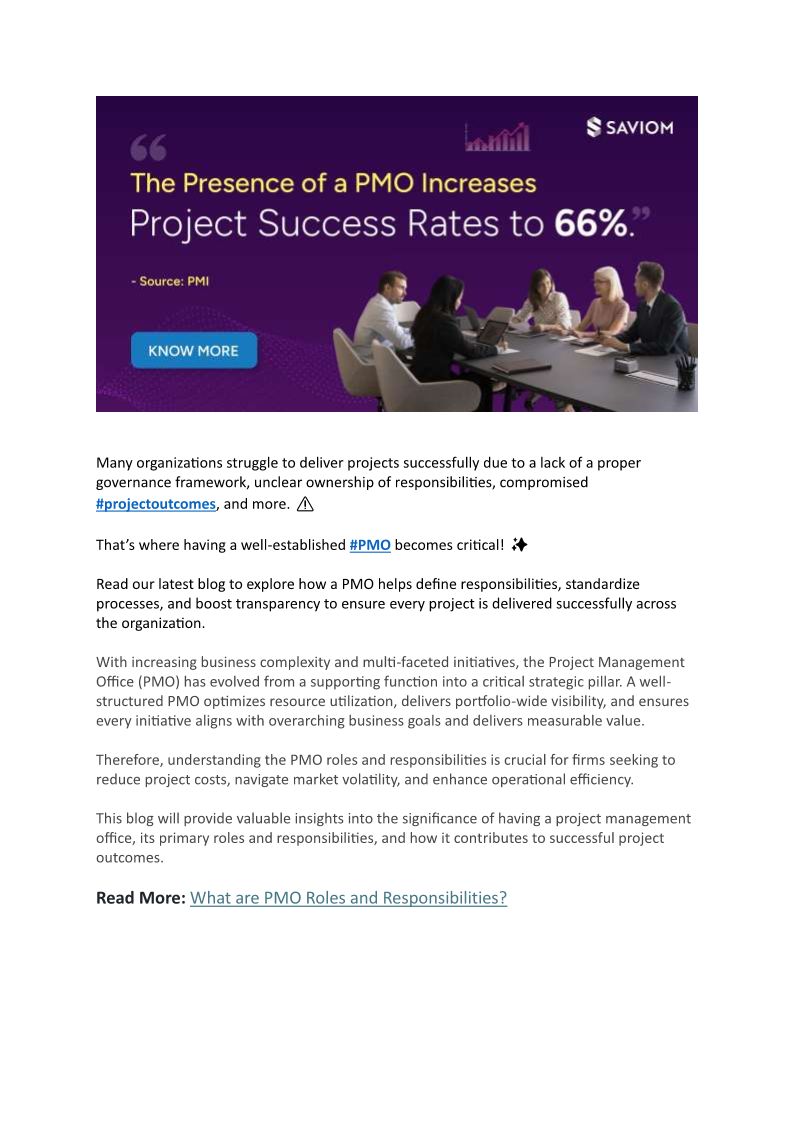The image size is (794, 1123).
Task: Click paragraph starting "Read our latest blog"
Action: pyautogui.click(x=386, y=603)
